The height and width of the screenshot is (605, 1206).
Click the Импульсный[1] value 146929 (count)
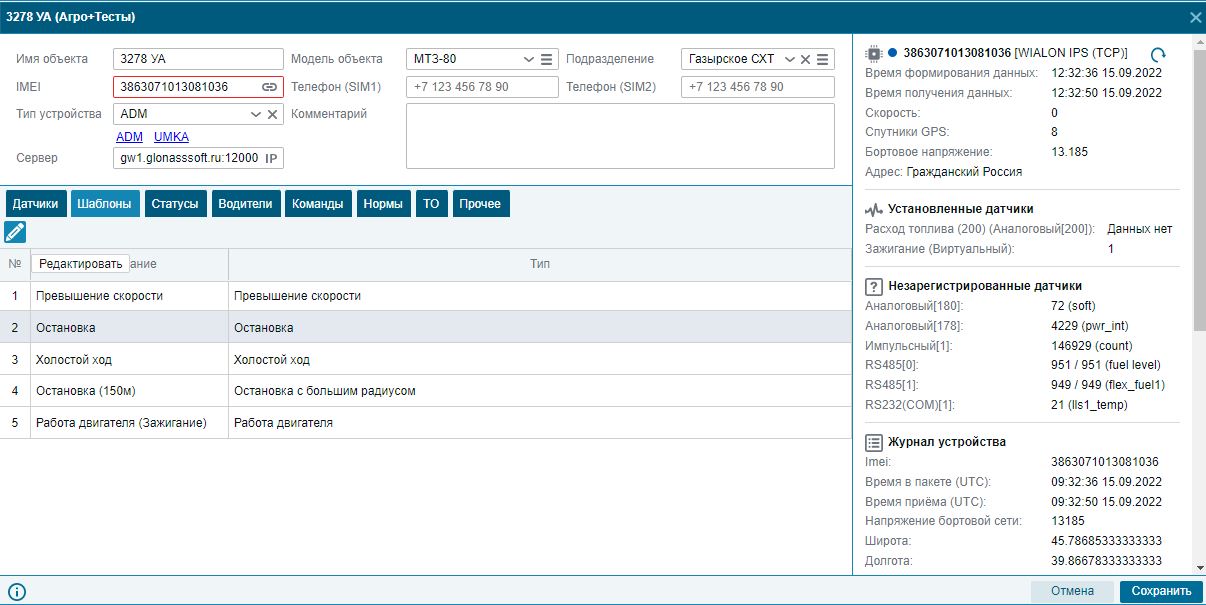coord(1091,346)
